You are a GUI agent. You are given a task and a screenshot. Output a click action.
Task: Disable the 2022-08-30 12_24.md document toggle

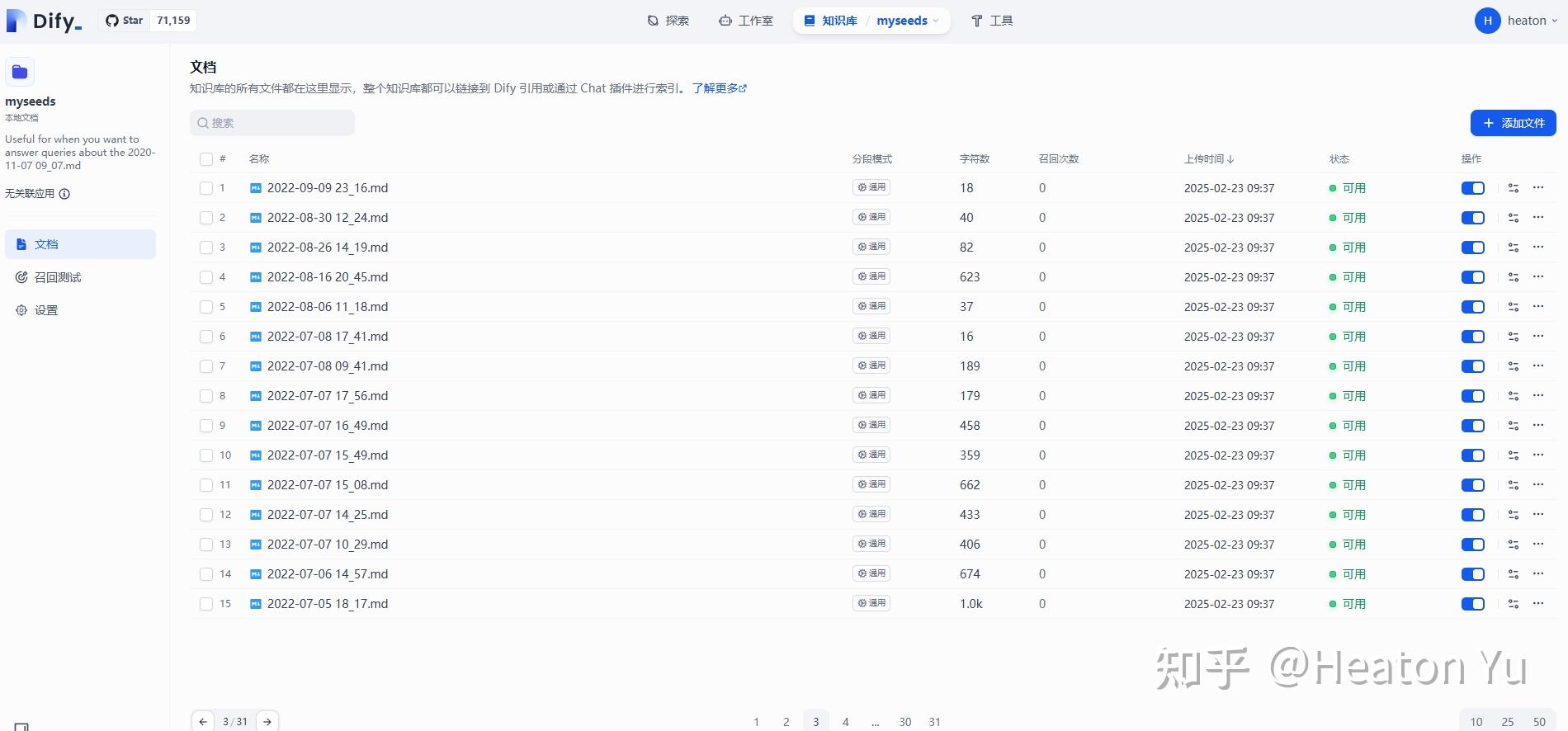1473,218
